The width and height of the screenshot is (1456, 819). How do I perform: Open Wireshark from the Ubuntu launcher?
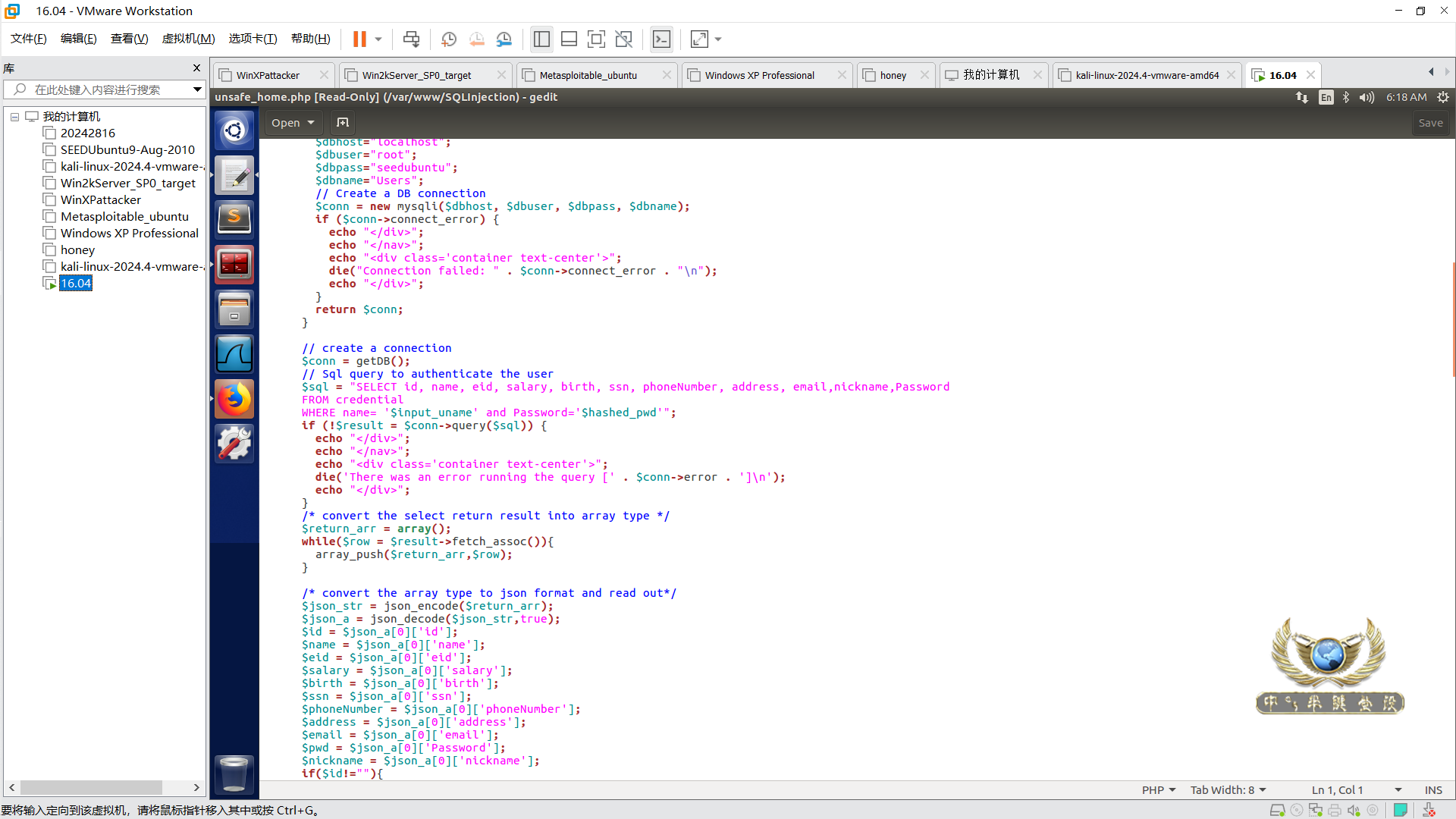pyautogui.click(x=234, y=354)
